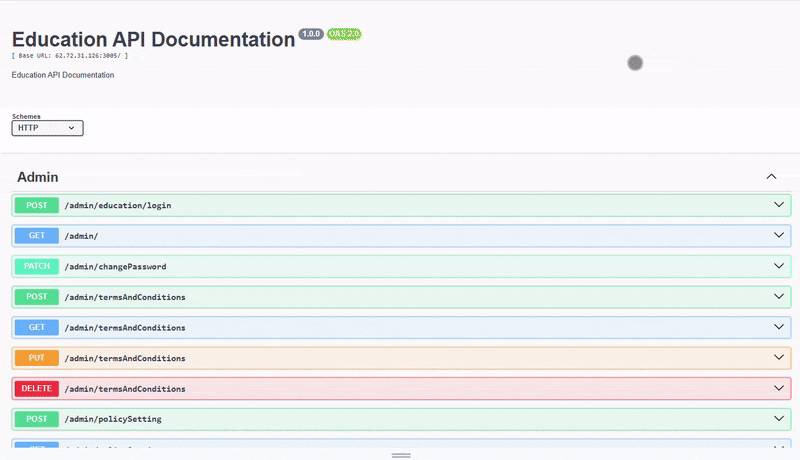Click PATCH badge for changePassword
The height and width of the screenshot is (460, 800).
37,266
